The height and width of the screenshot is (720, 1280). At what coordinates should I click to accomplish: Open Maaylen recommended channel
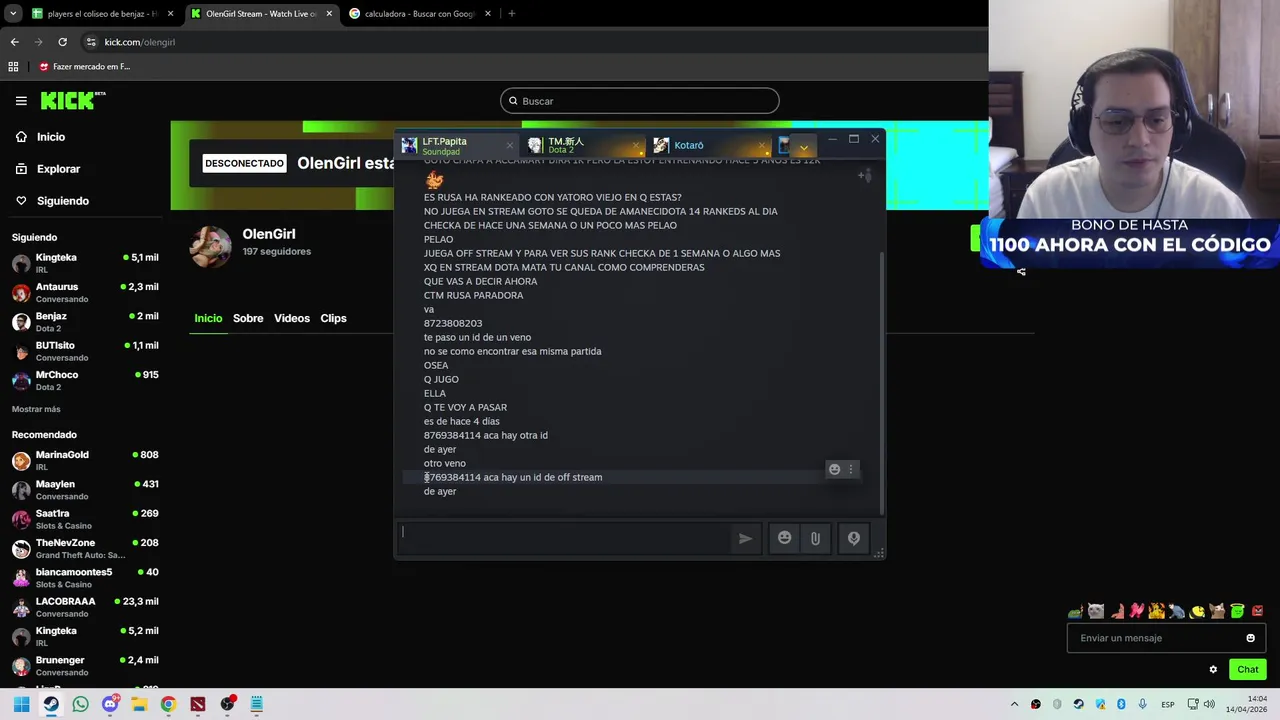85,489
